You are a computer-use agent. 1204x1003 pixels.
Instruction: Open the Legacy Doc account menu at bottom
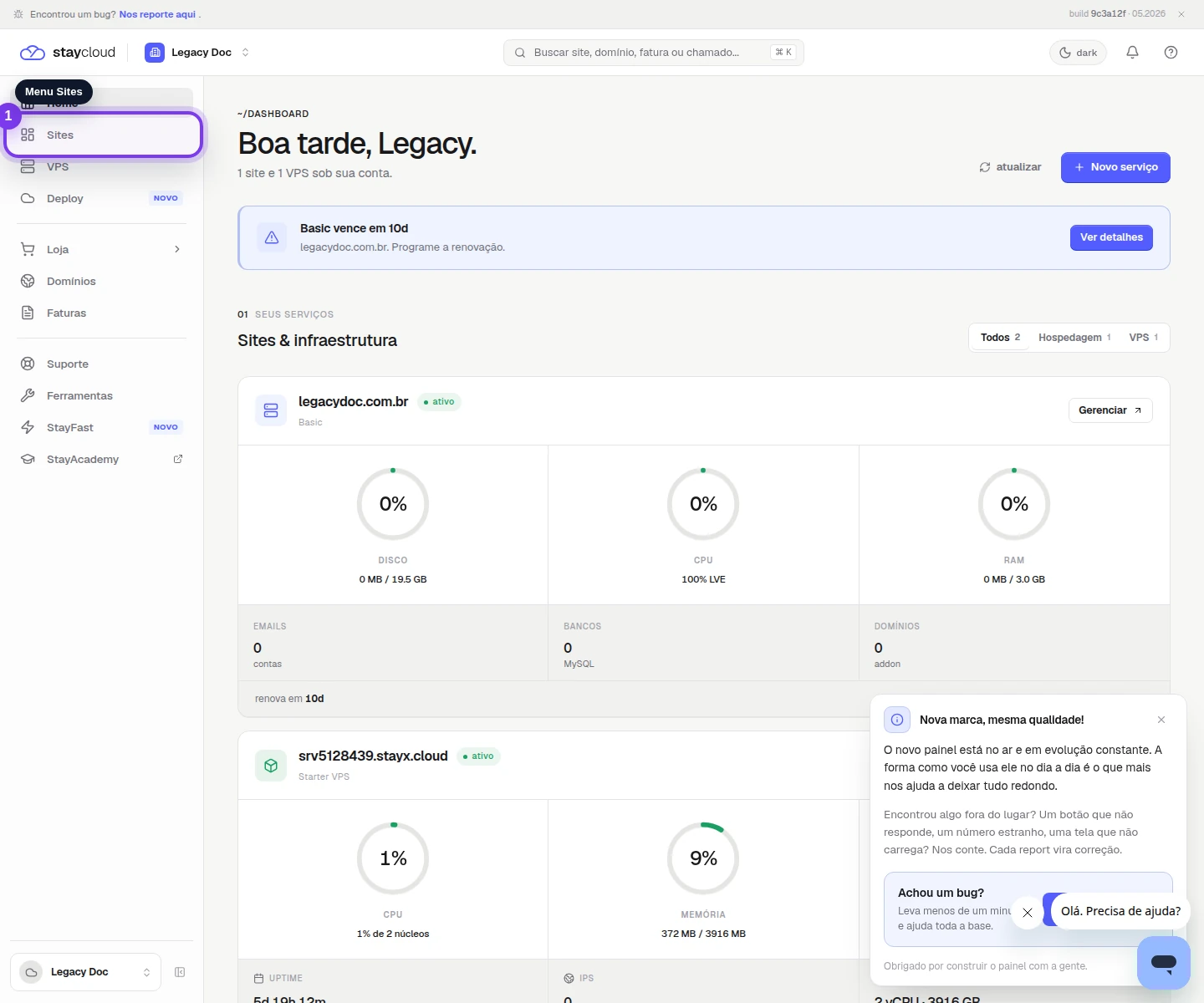(85, 972)
